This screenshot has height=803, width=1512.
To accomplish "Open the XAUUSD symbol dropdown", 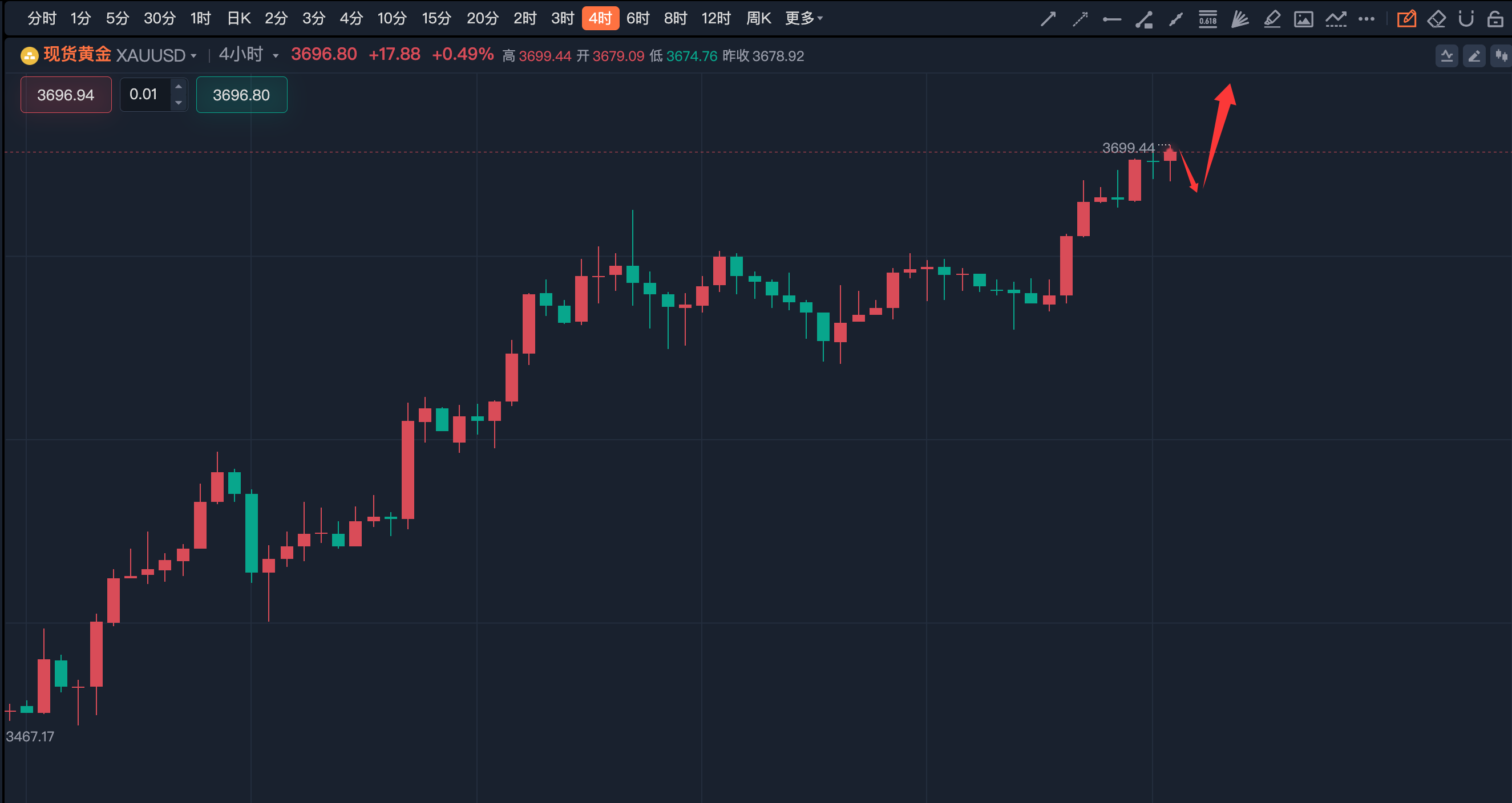I will click(x=156, y=55).
